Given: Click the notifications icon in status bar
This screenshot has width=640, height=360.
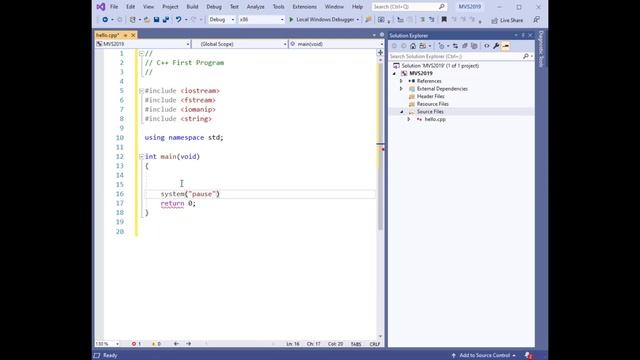Looking at the screenshot, I should tap(529, 355).
